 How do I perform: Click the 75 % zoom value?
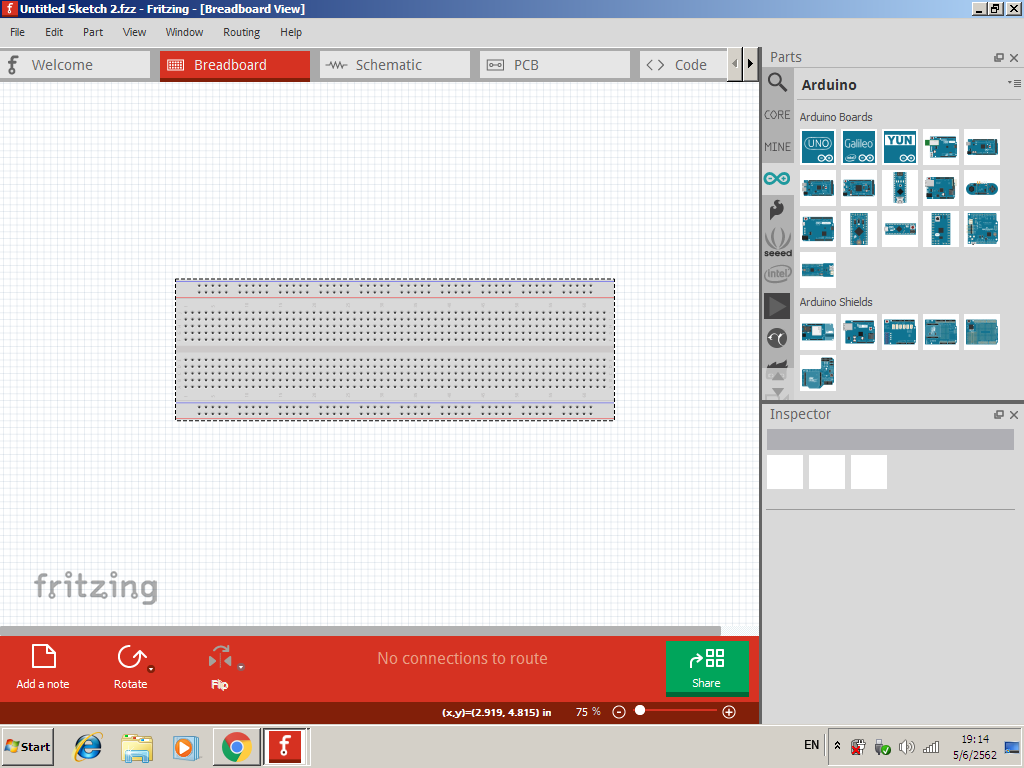tap(588, 712)
